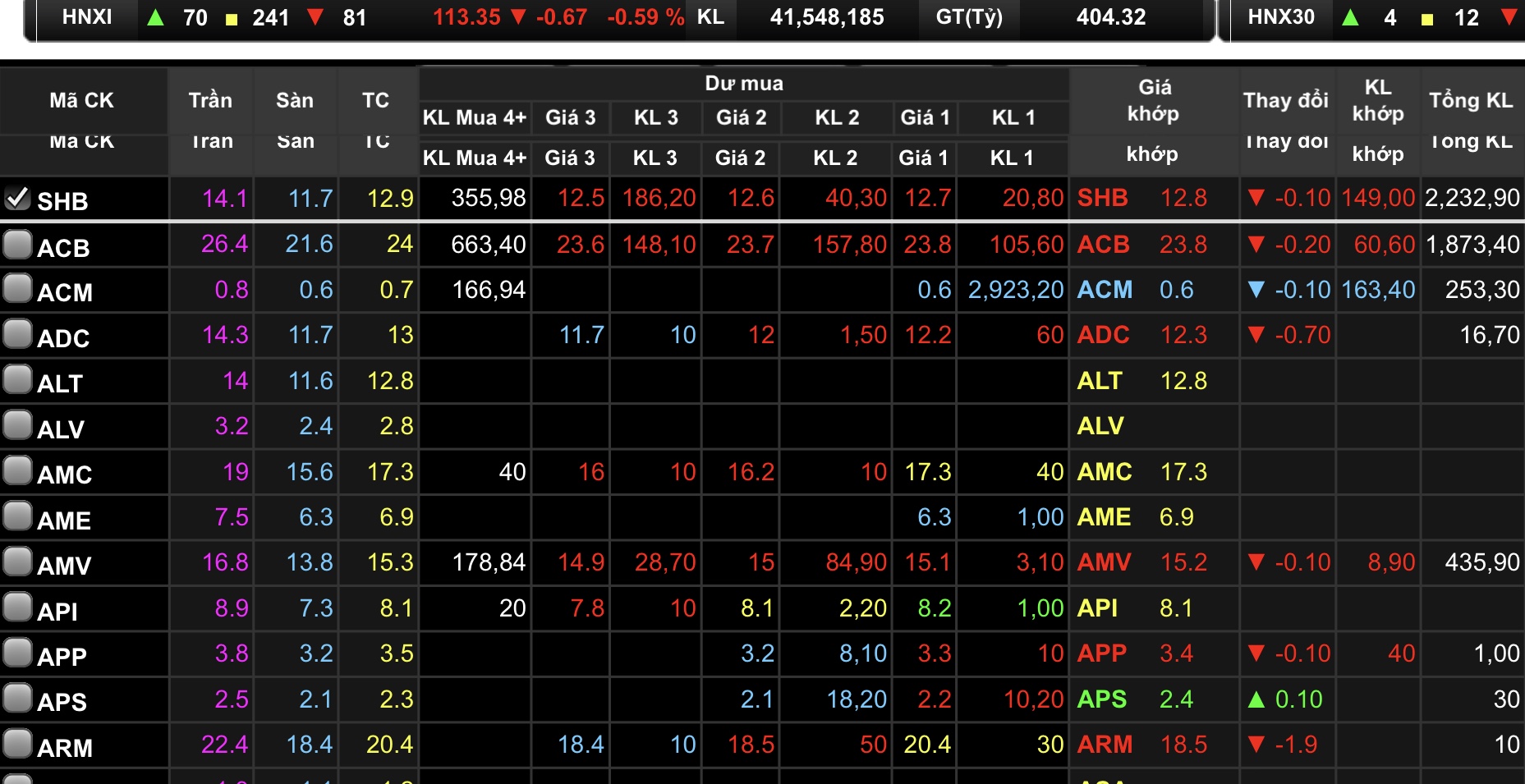Image resolution: width=1525 pixels, height=784 pixels.
Task: Click the red down arrow in AMV change cell
Action: [x=1256, y=562]
